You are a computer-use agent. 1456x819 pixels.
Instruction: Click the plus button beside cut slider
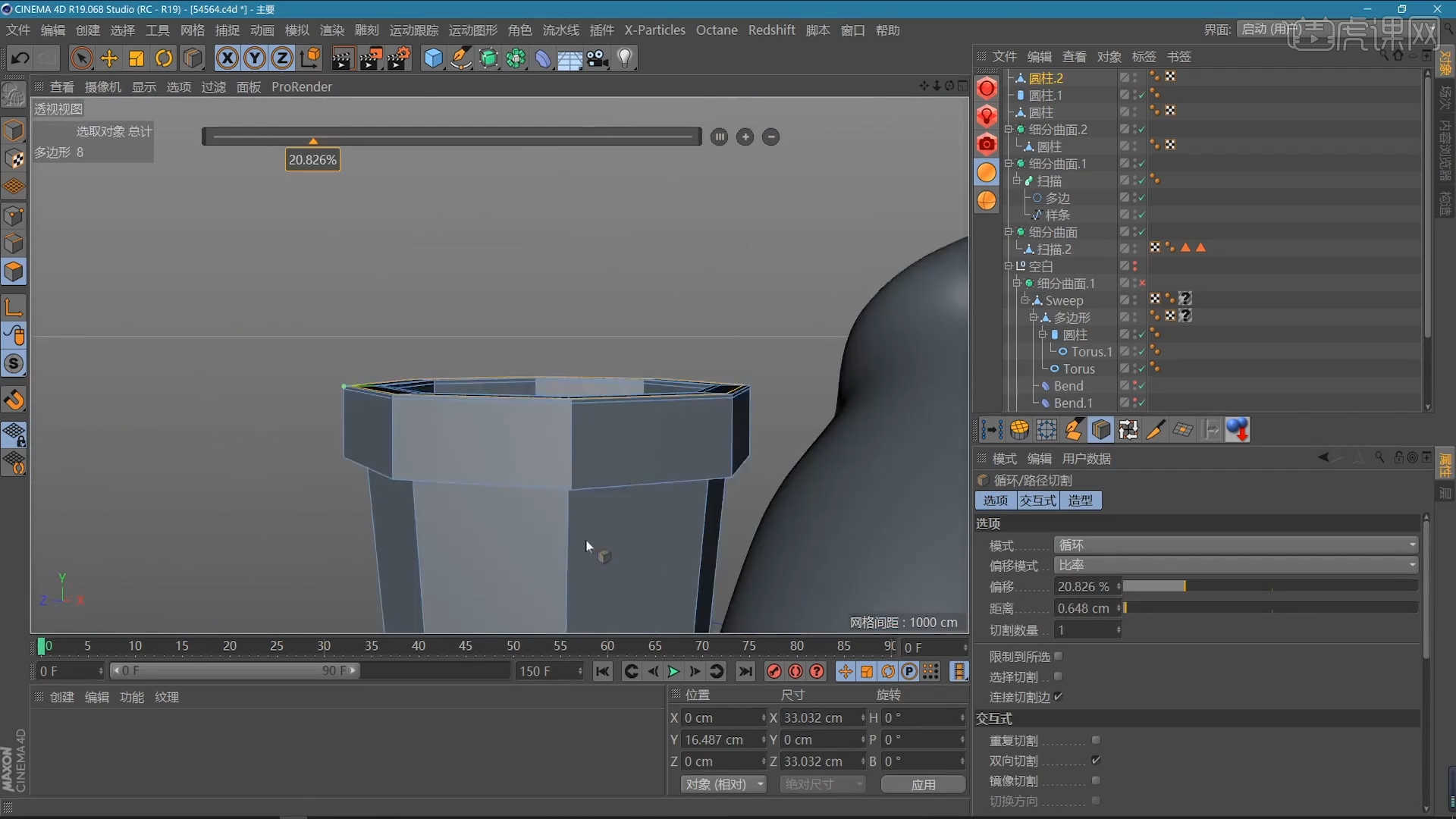745,137
